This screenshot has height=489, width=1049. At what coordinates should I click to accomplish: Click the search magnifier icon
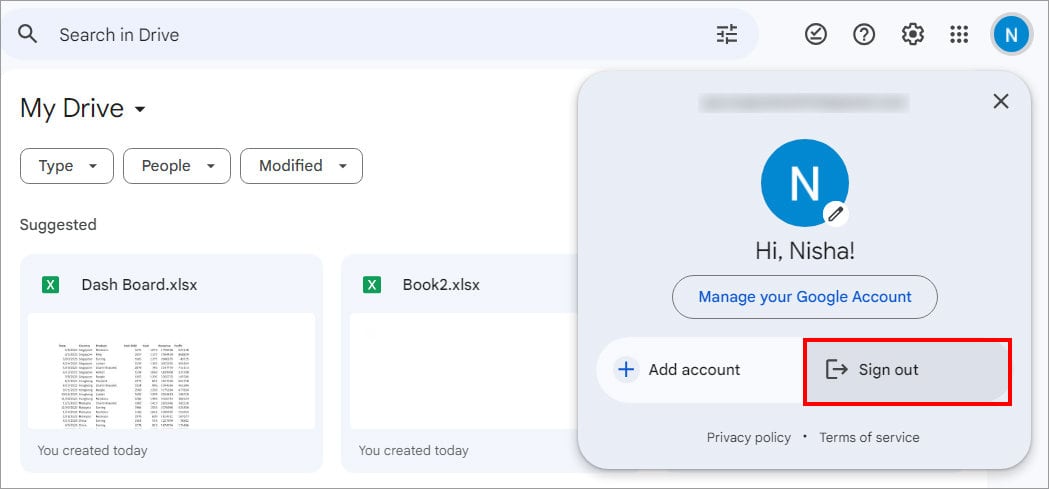pyautogui.click(x=28, y=34)
